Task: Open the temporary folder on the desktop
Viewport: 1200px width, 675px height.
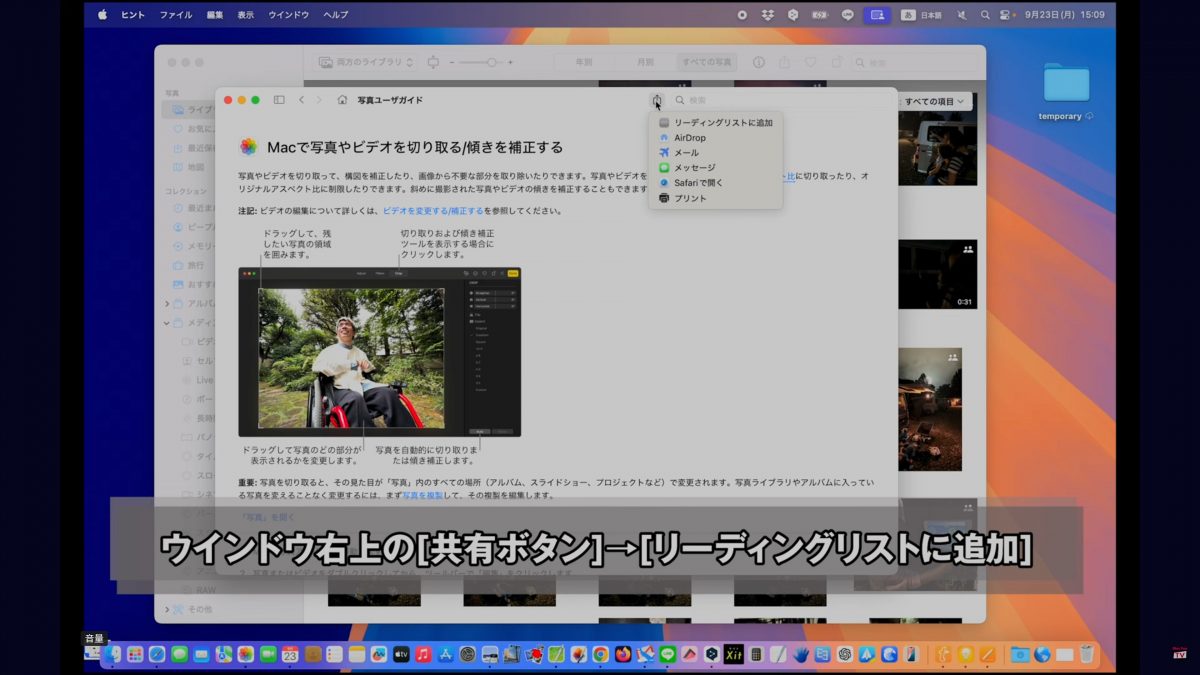Action: [x=1066, y=90]
